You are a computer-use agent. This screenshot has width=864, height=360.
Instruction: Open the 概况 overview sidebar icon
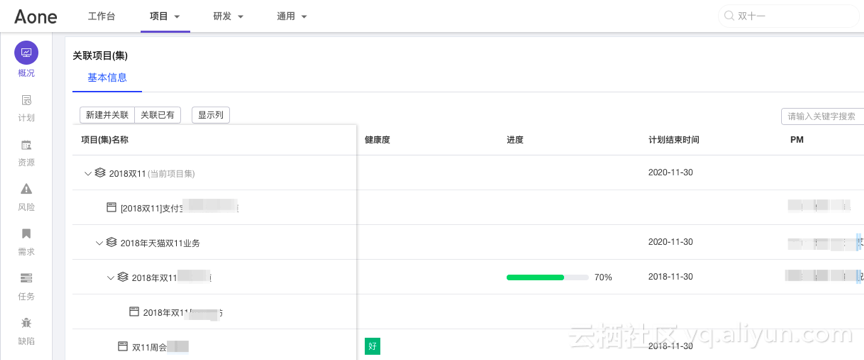coord(26,53)
